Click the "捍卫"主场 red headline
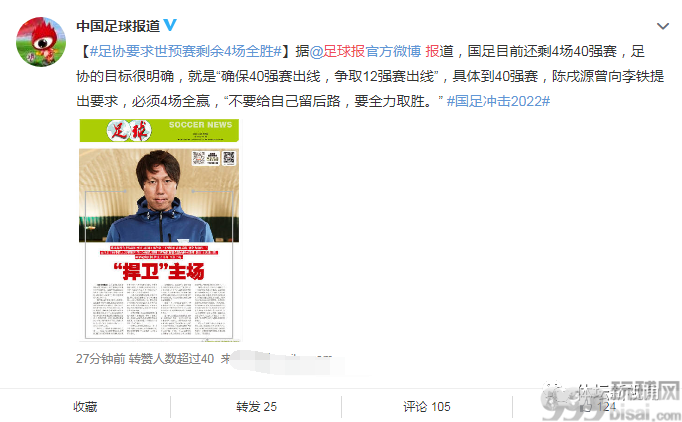Image resolution: width=682 pixels, height=422 pixels. point(159,271)
